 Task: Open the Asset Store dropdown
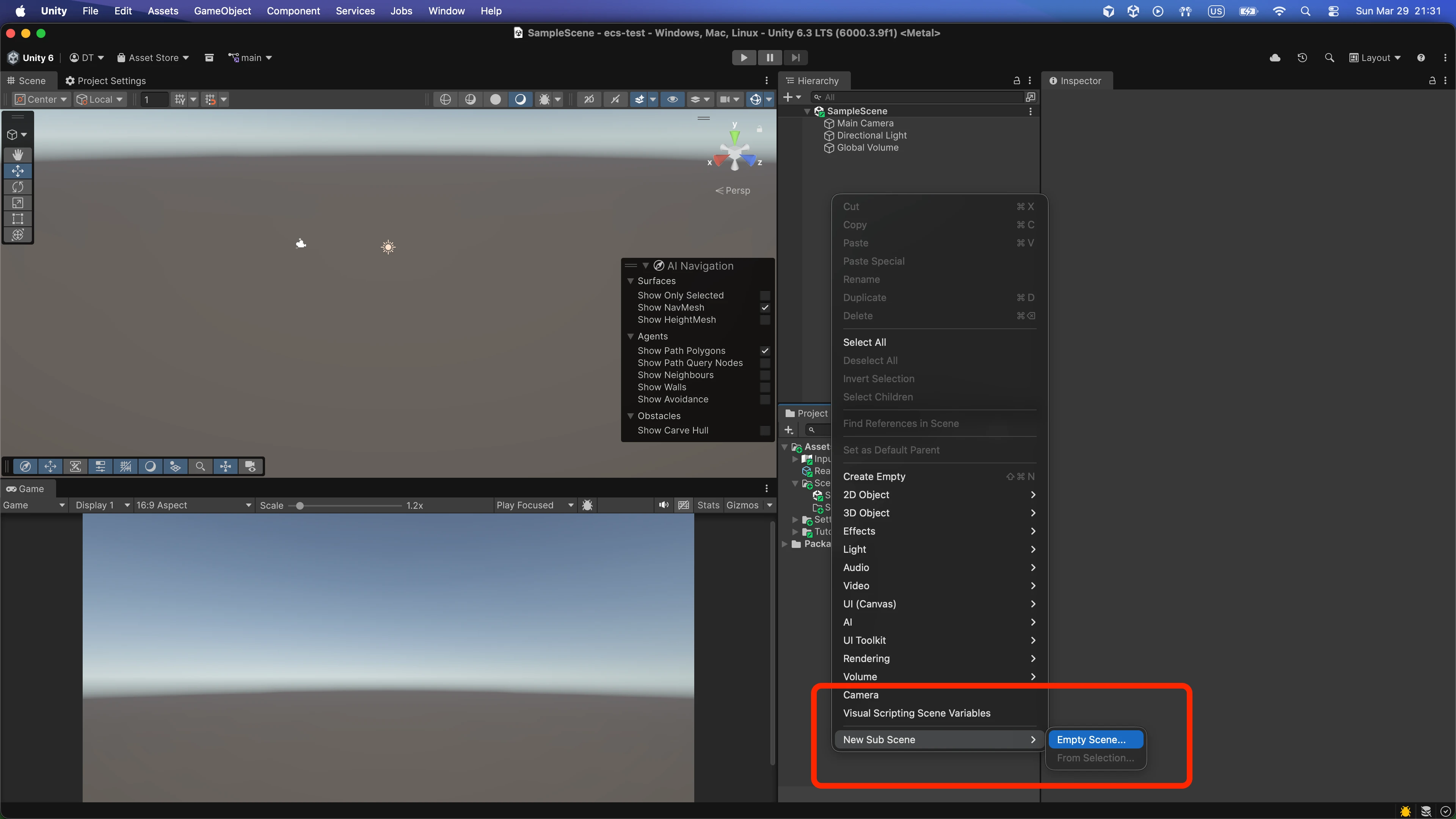click(152, 58)
